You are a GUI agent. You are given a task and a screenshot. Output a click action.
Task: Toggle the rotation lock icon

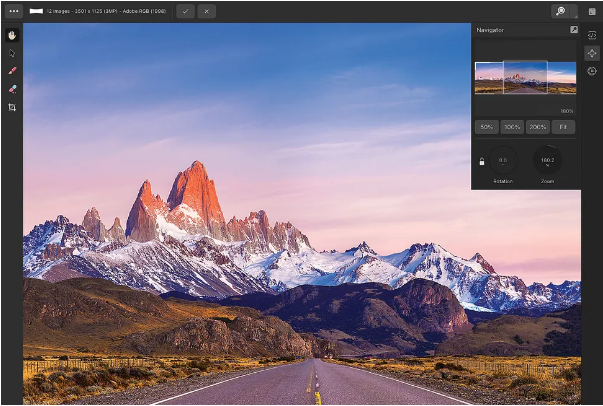pyautogui.click(x=482, y=160)
